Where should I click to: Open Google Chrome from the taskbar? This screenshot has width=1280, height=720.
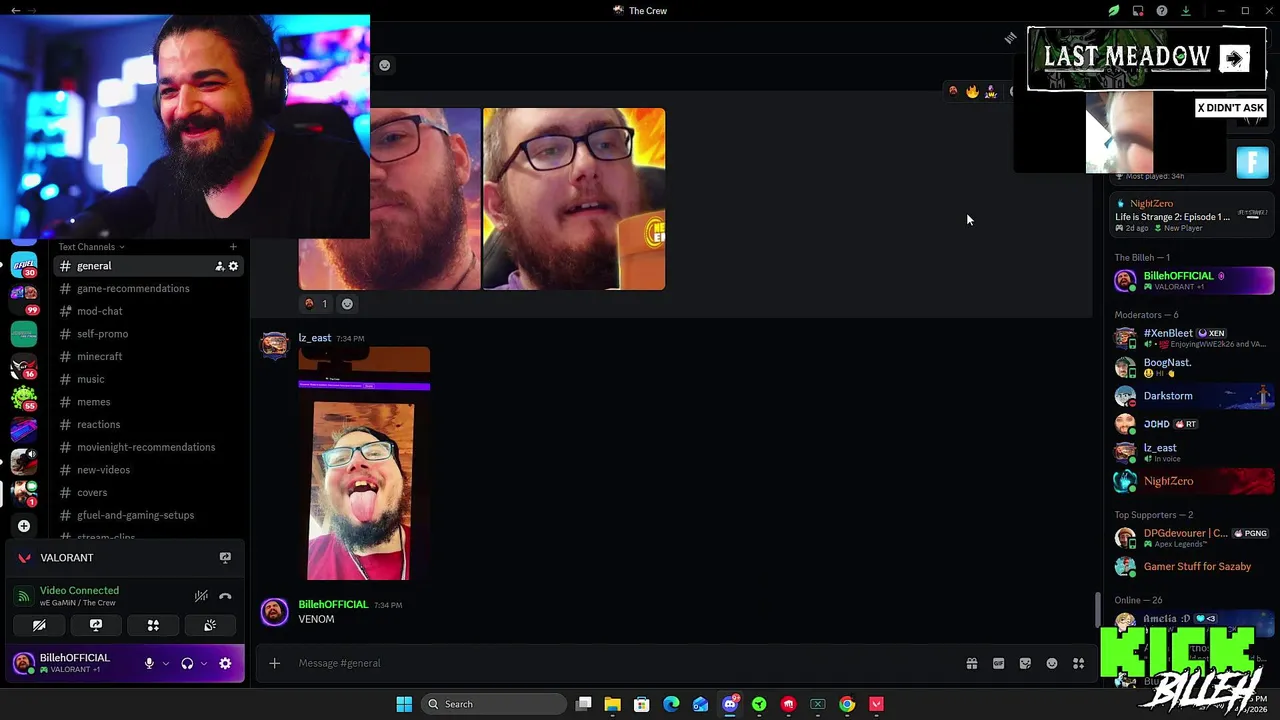pyautogui.click(x=847, y=704)
